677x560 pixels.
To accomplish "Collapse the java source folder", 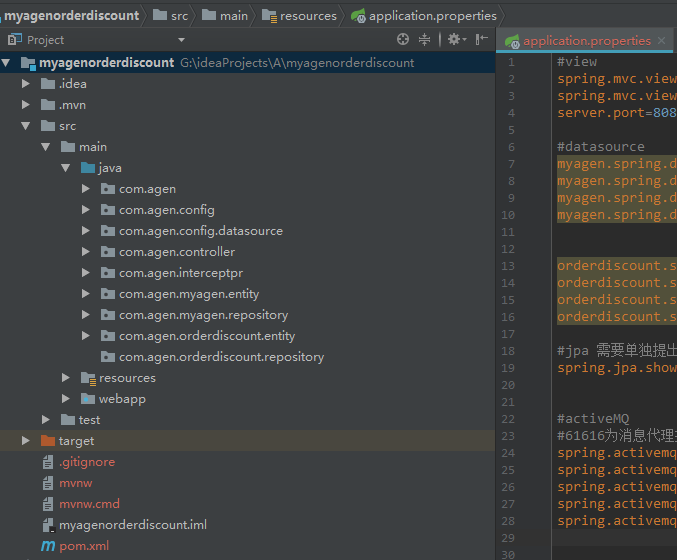I will (x=66, y=168).
